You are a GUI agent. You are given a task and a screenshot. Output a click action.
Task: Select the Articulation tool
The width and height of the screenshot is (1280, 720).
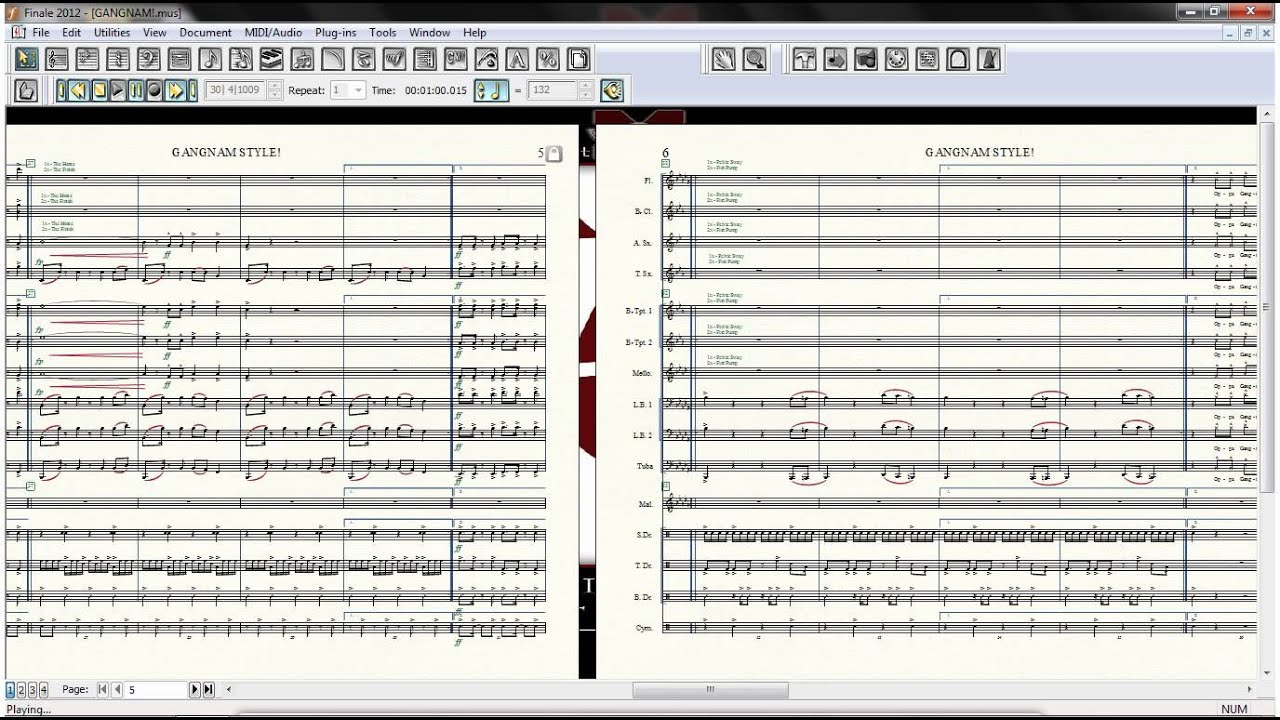coord(364,59)
